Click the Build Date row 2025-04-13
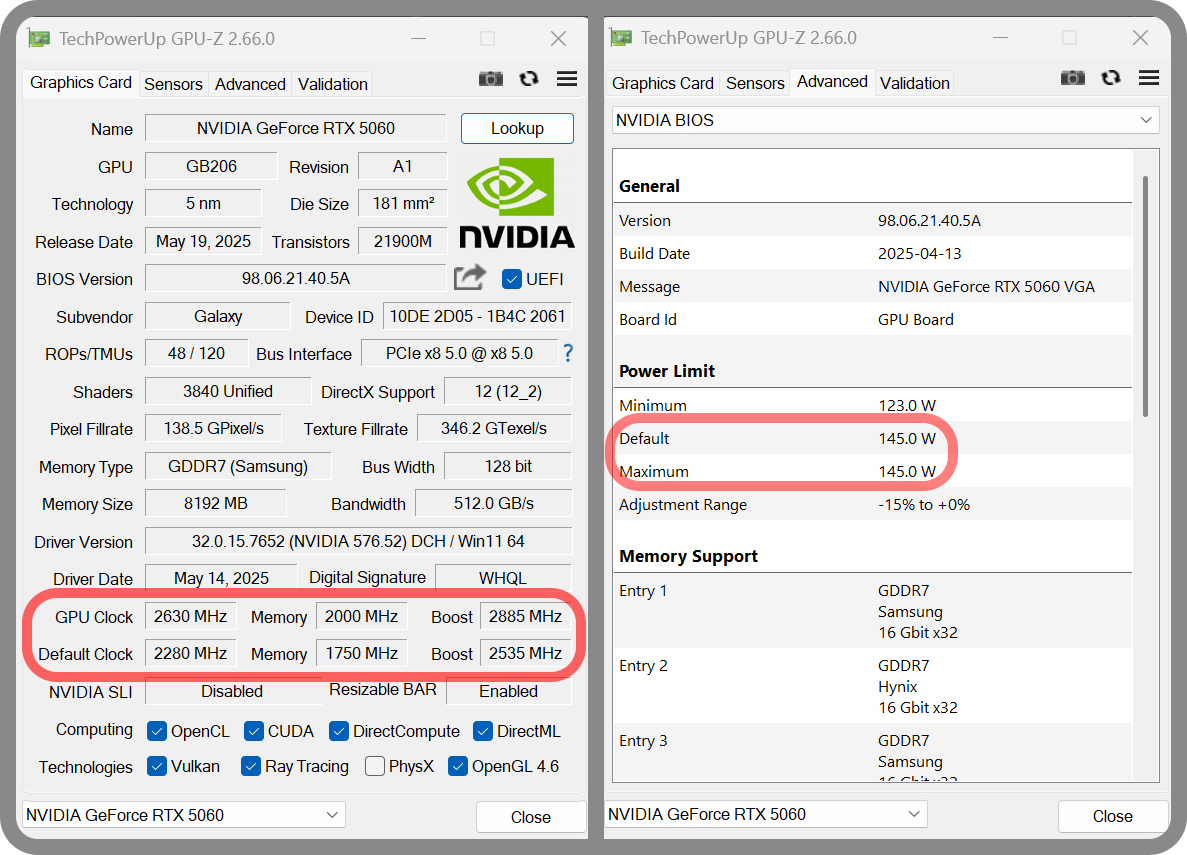The image size is (1187, 855). pyautogui.click(x=873, y=254)
